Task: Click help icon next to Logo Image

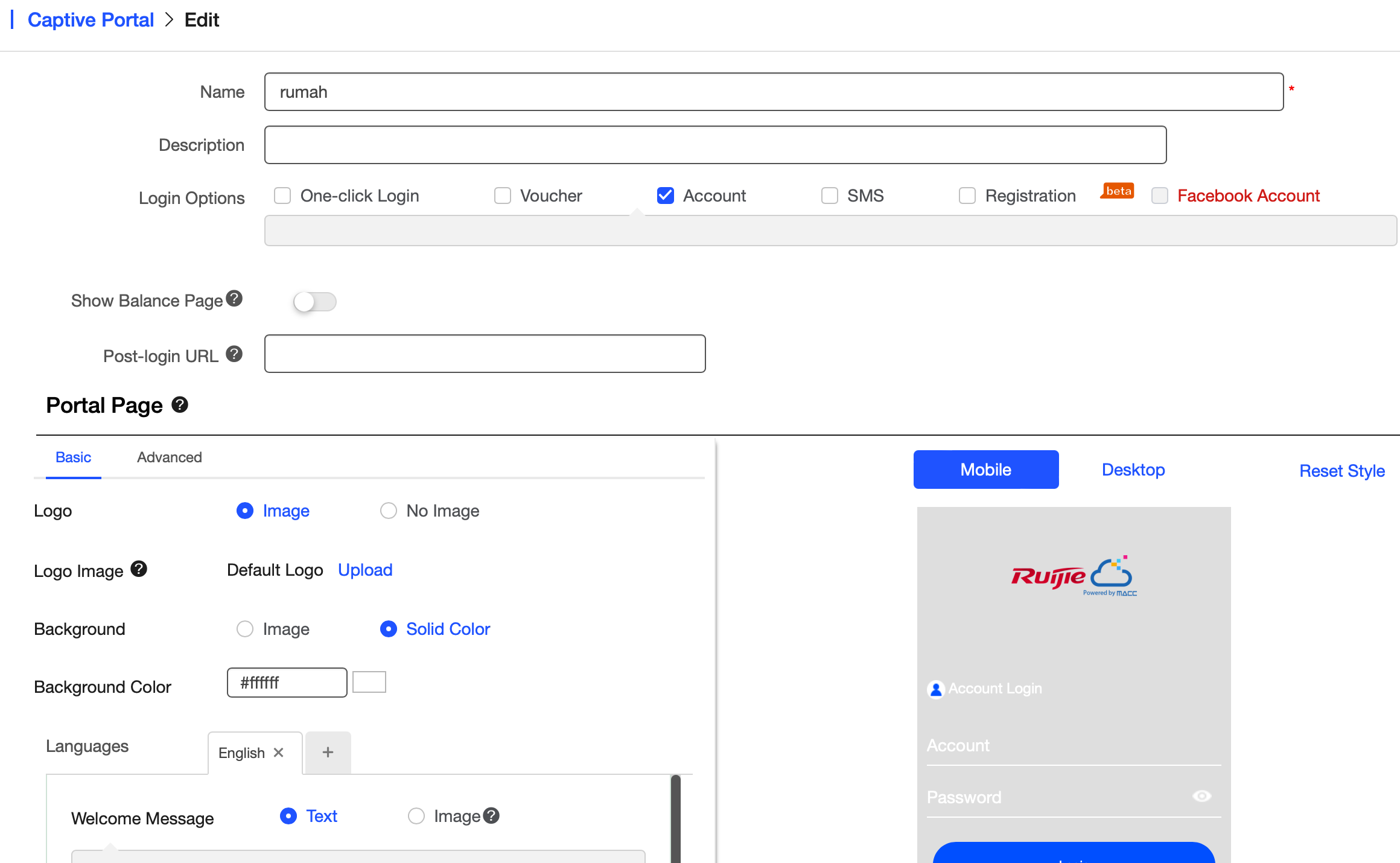Action: (x=139, y=568)
